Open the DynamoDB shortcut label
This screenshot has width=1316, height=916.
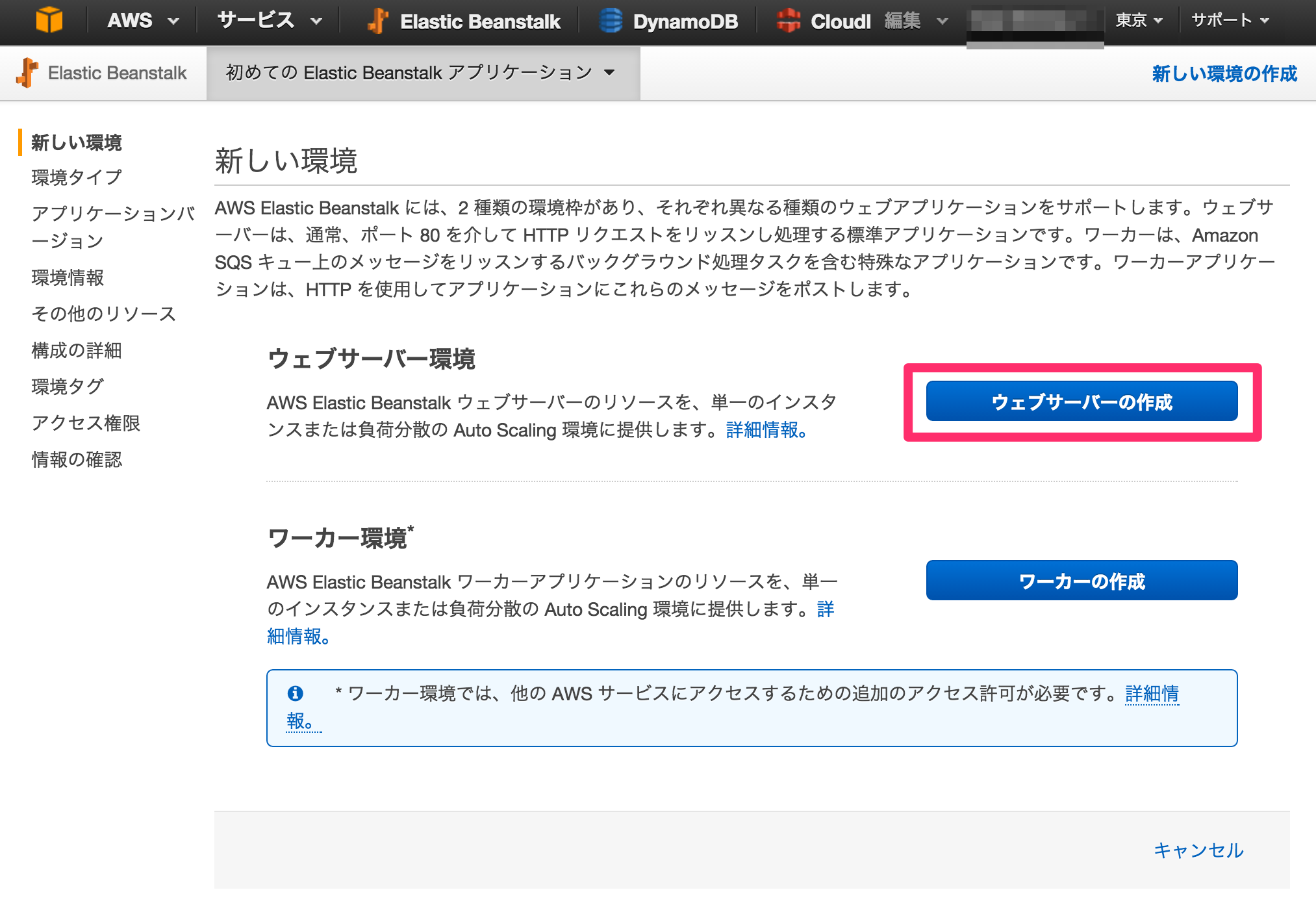685,21
